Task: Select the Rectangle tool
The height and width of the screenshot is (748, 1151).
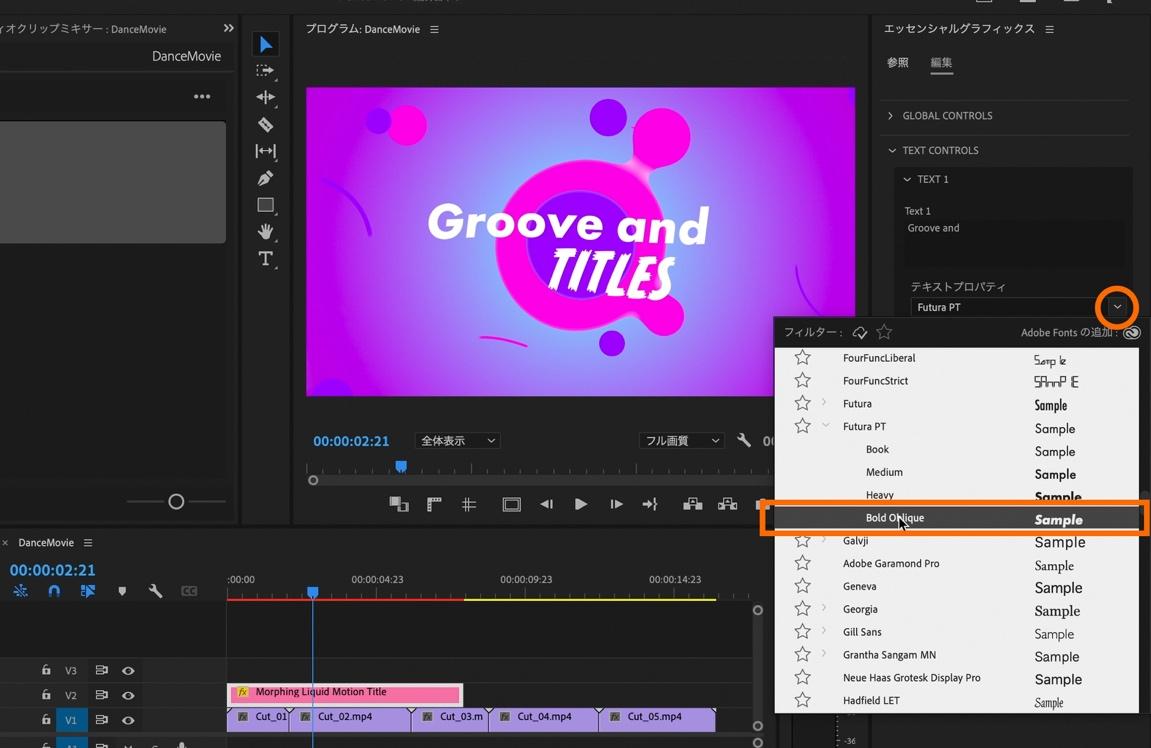Action: [x=265, y=205]
